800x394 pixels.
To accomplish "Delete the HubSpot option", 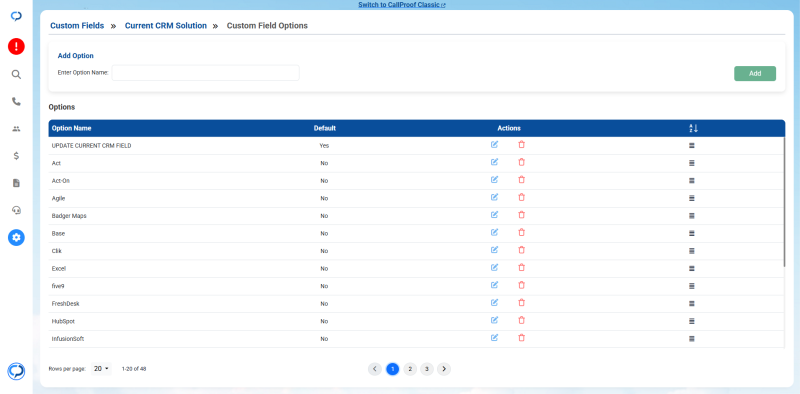I will [521, 321].
